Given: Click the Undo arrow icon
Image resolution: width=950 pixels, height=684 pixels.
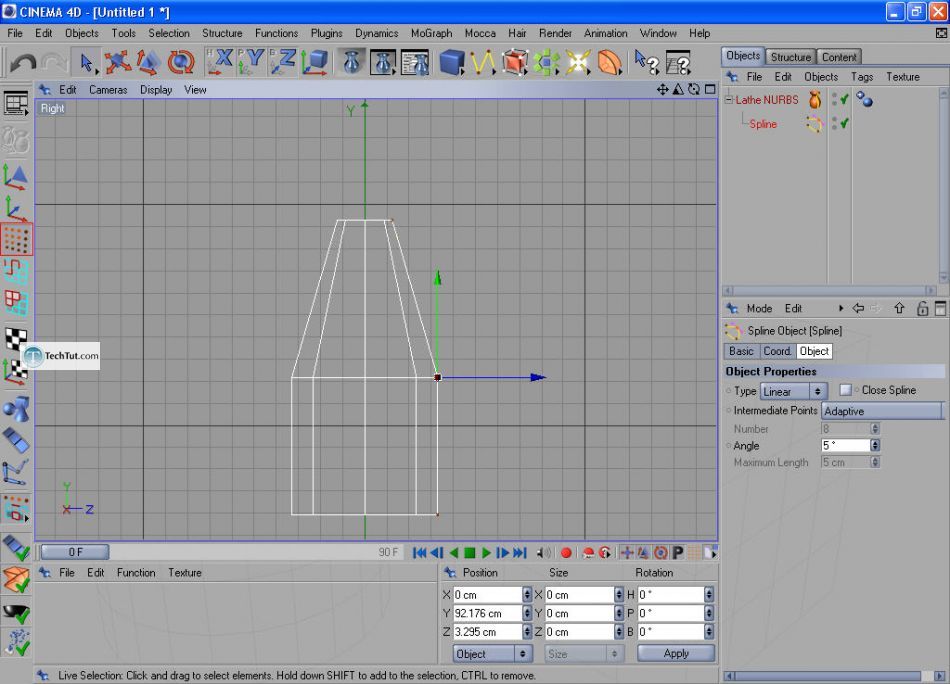Looking at the screenshot, I should pos(23,62).
